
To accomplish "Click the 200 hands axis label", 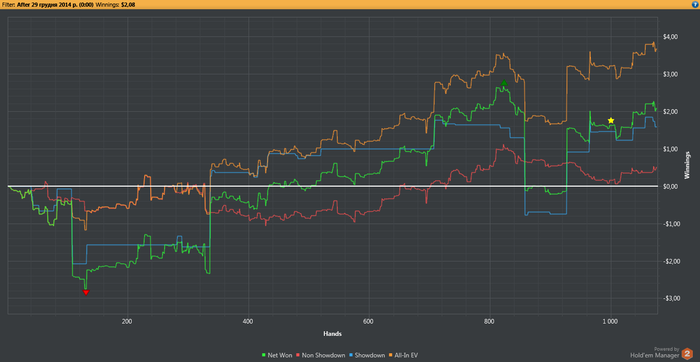I will pos(127,321).
